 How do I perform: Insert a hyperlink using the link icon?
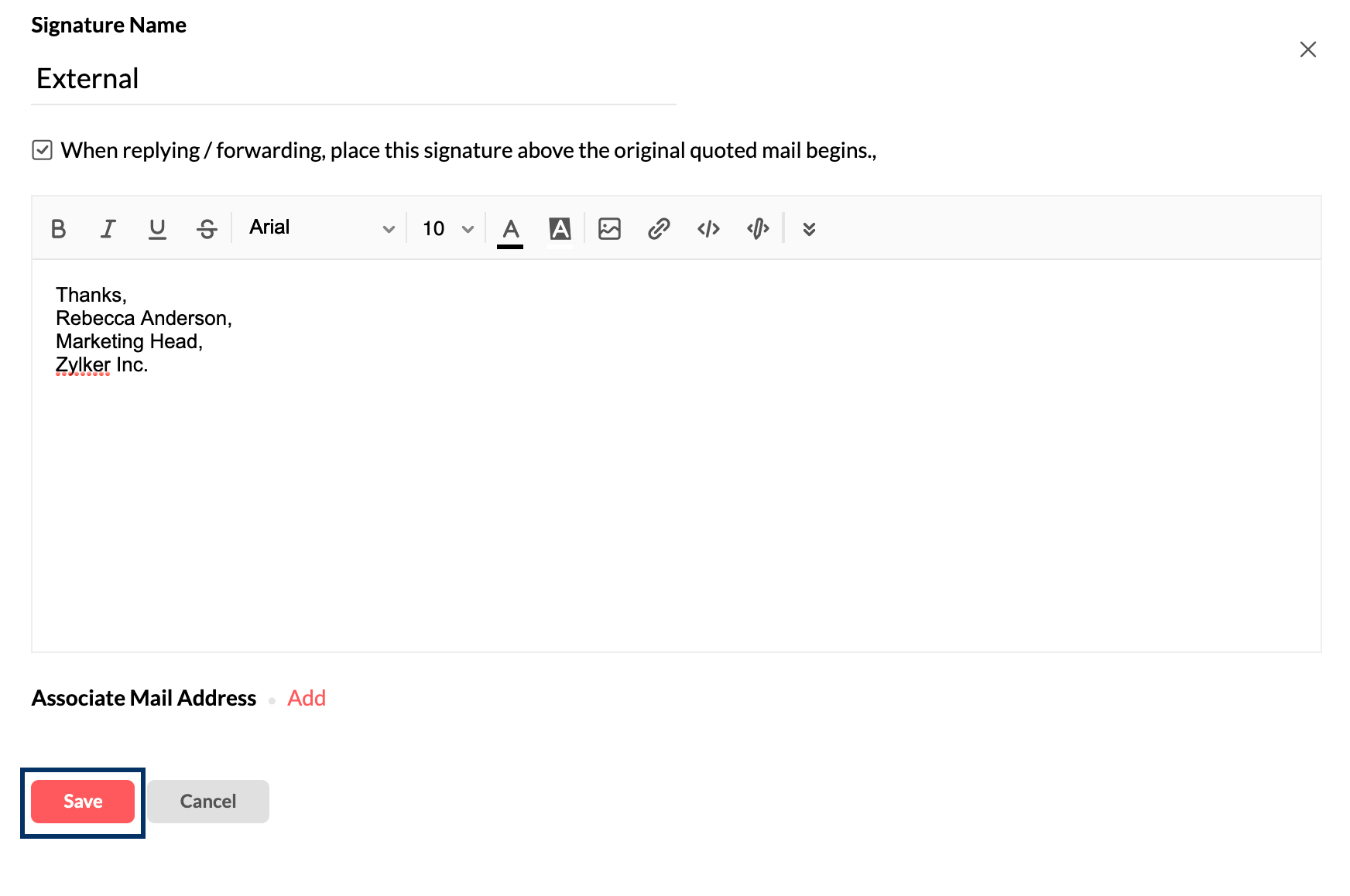(659, 228)
